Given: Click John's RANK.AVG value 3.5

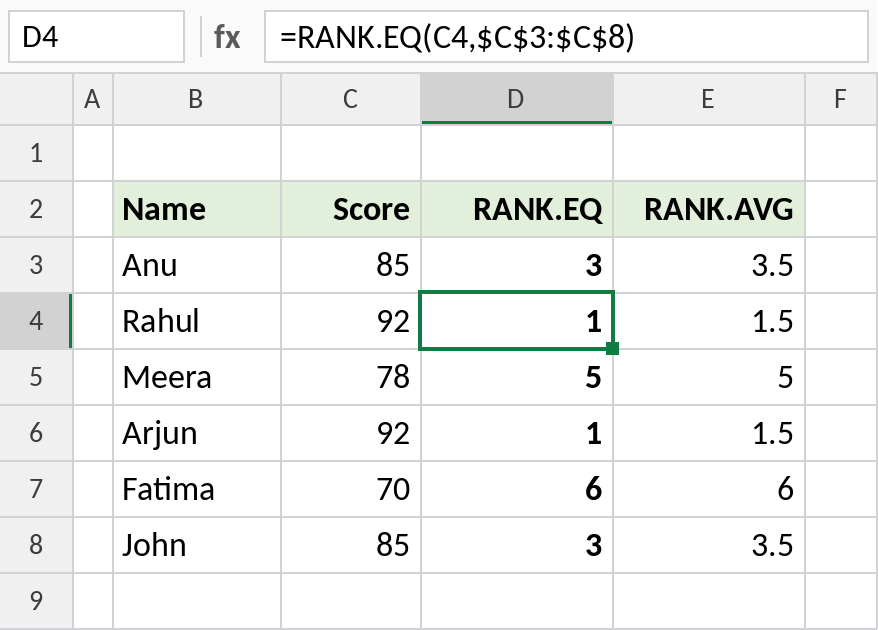Looking at the screenshot, I should point(709,545).
